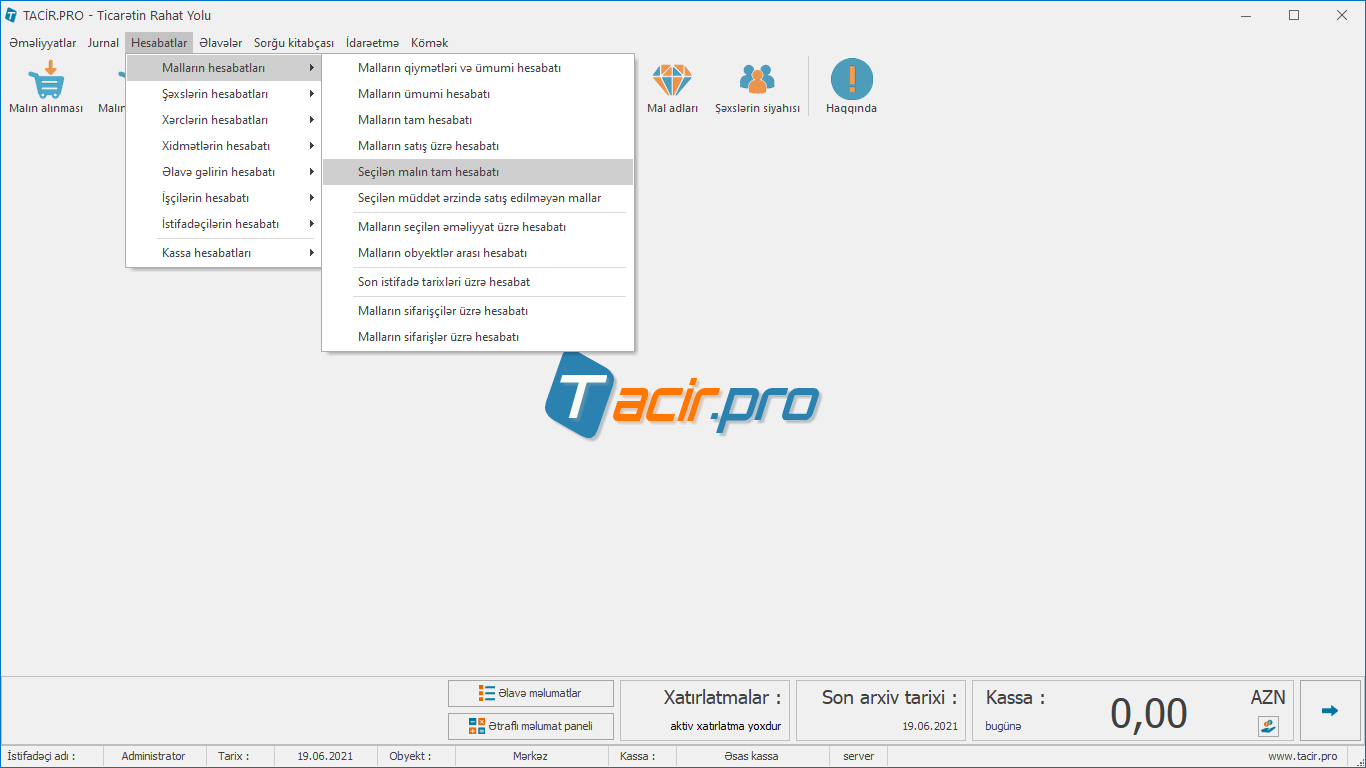1366x768 pixels.
Task: Open the Mal adları diamond icon
Action: click(672, 80)
